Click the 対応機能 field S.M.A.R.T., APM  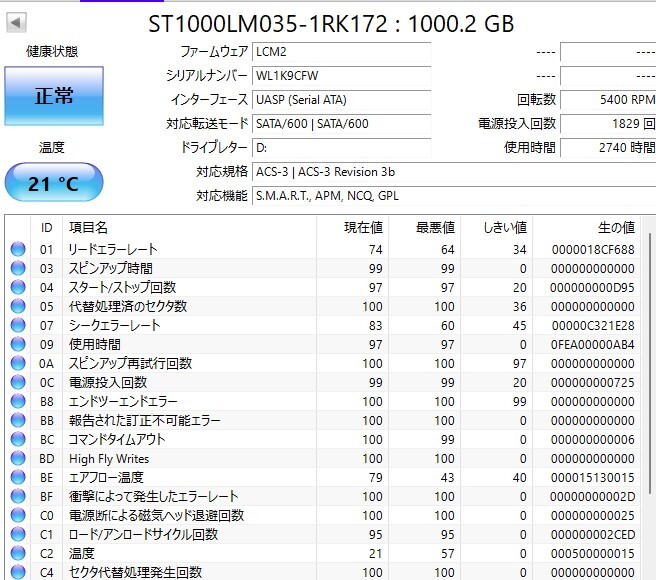(454, 196)
